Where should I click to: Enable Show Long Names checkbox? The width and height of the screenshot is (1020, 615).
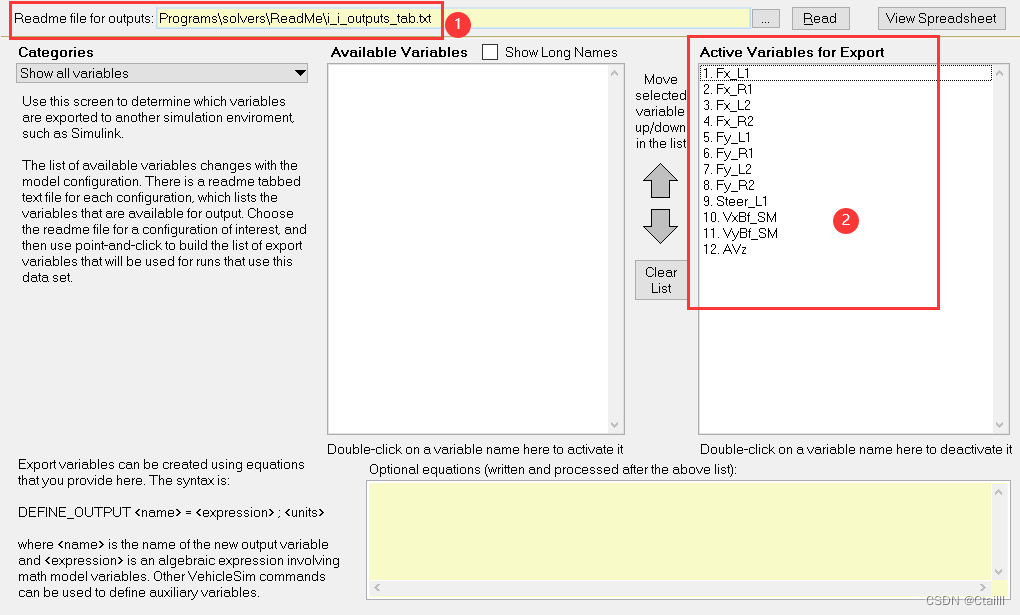[x=490, y=52]
